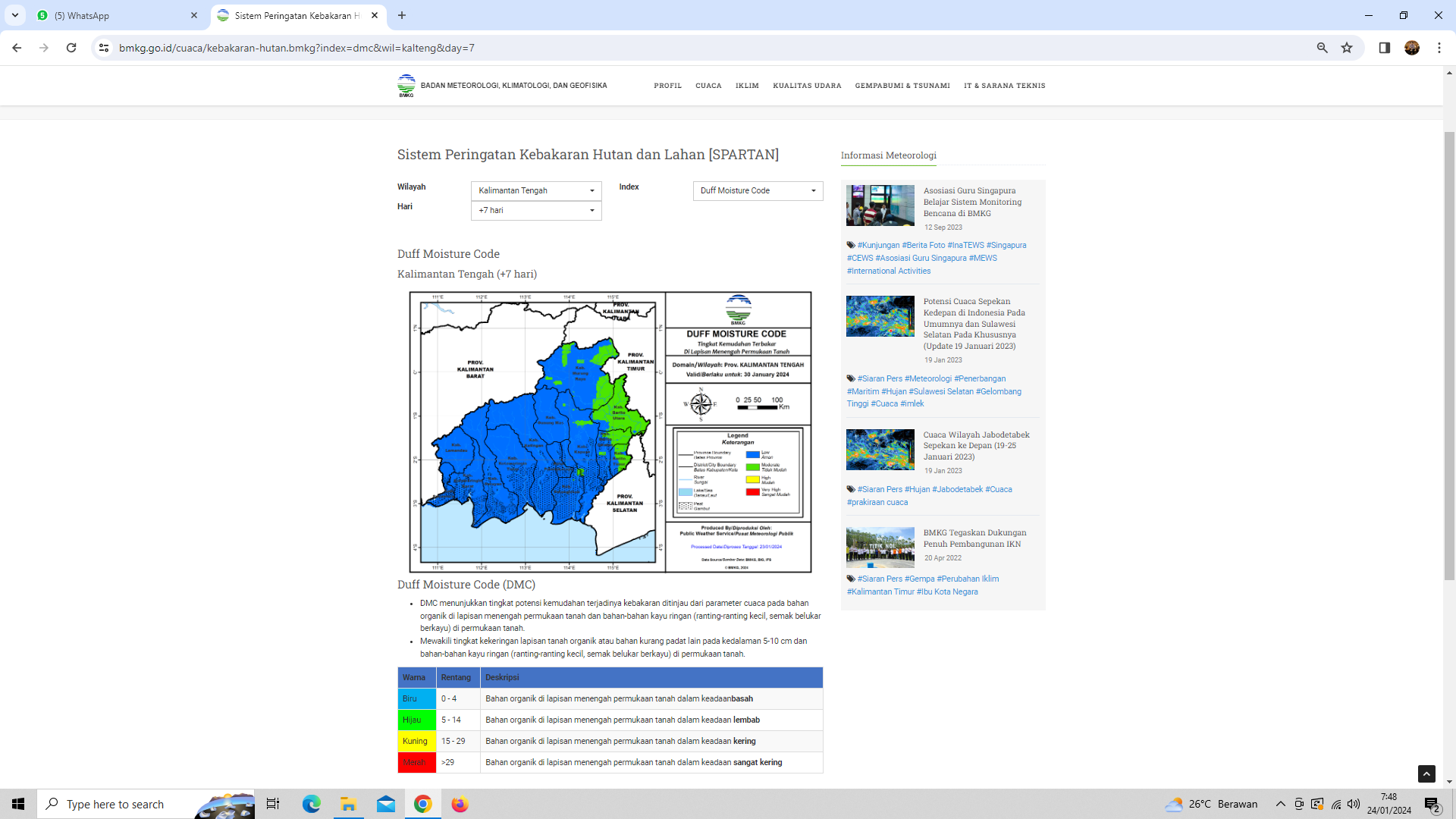Expand the Wilayah Kalimantan Tengah dropdown

coord(536,190)
